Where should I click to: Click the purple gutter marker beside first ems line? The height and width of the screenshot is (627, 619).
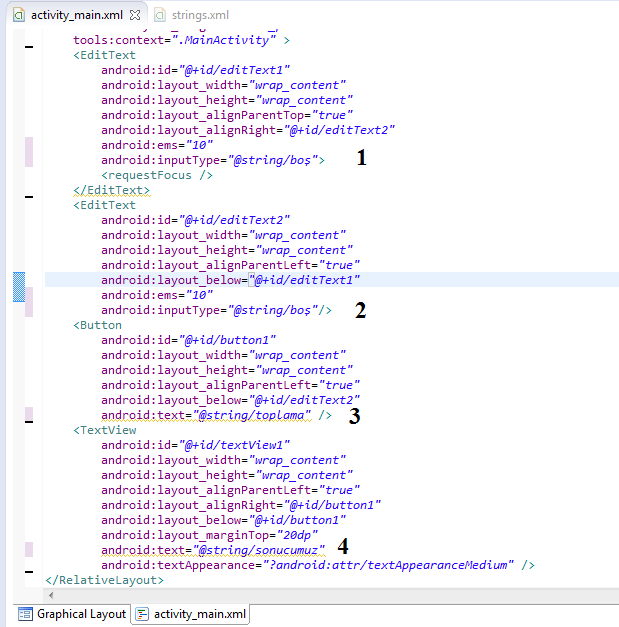click(29, 152)
